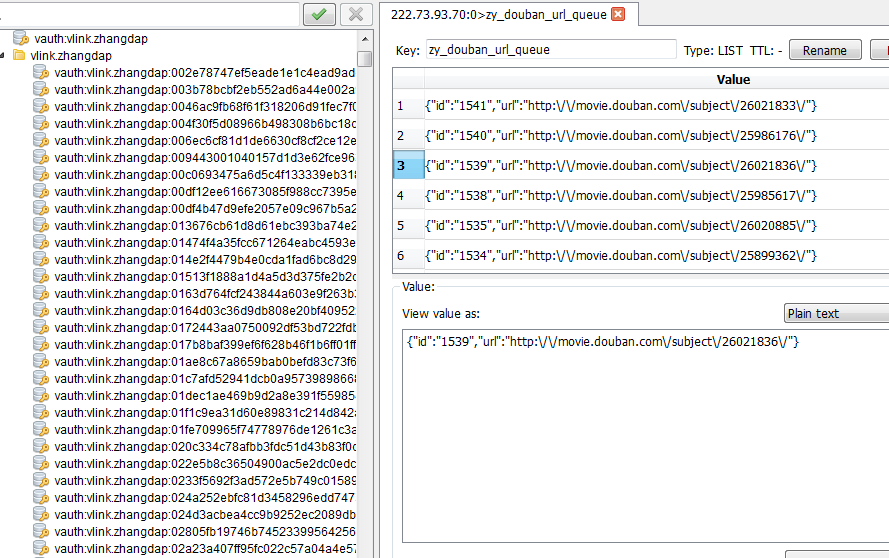Click the gray X cancel button
The height and width of the screenshot is (558, 889).
(356, 14)
